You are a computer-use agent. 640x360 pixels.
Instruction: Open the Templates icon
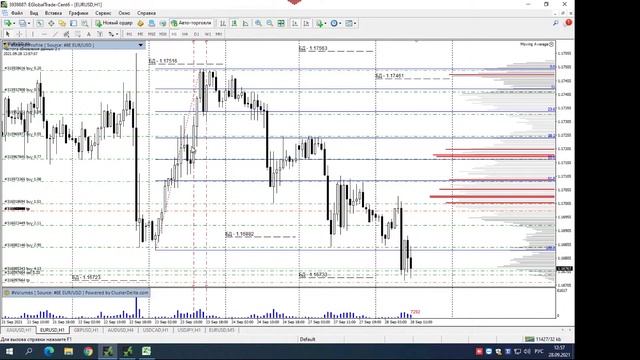coord(349,23)
